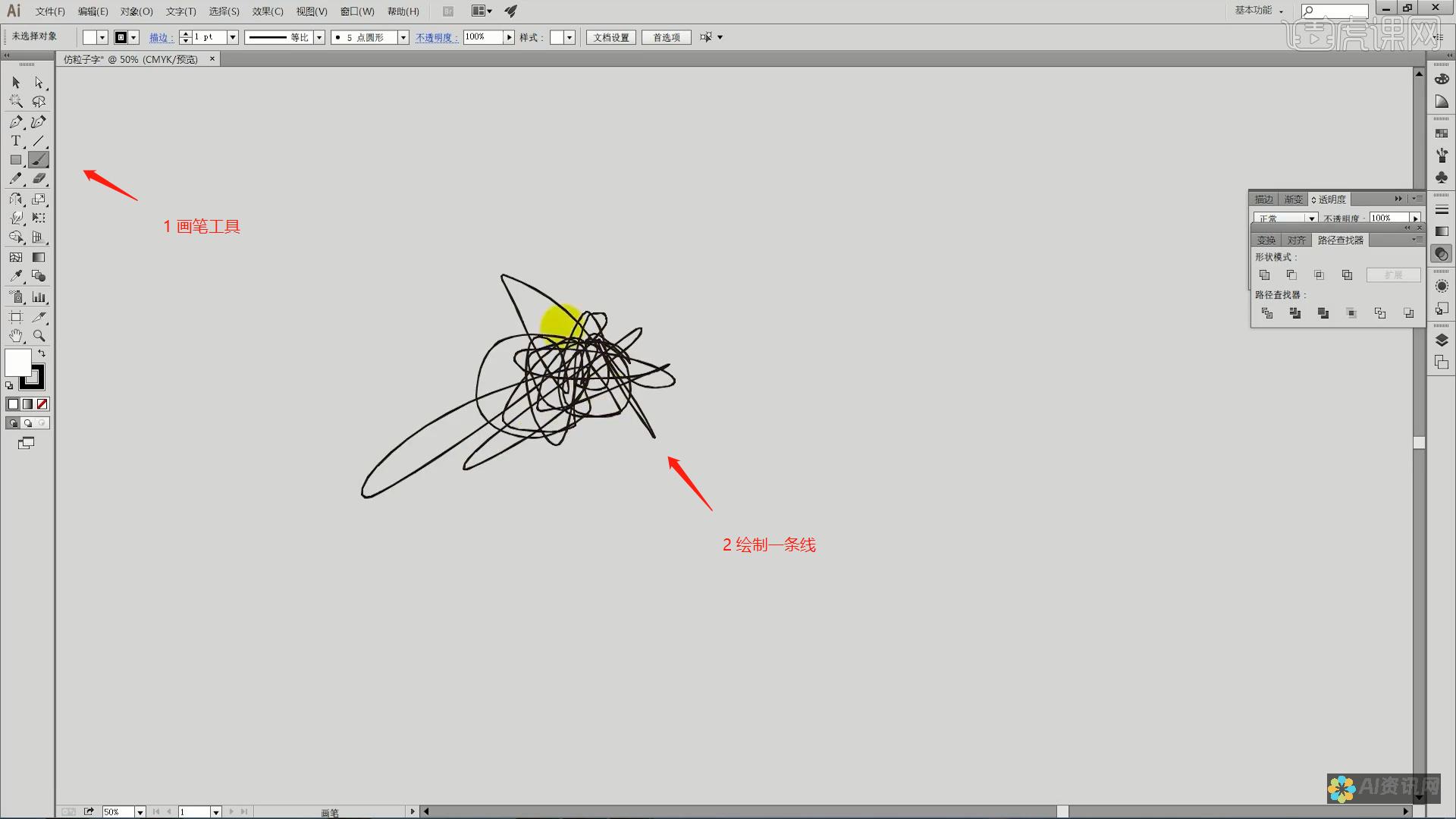The image size is (1456, 819).
Task: Select the Rotate tool
Action: point(16,199)
